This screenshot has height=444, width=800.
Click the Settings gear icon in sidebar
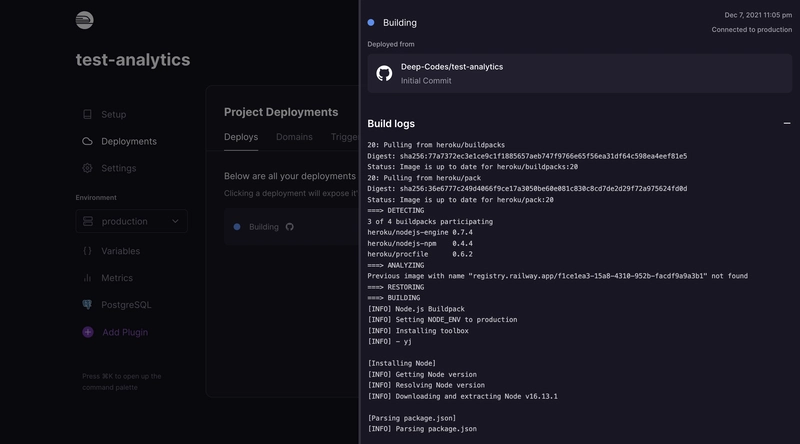pos(88,169)
